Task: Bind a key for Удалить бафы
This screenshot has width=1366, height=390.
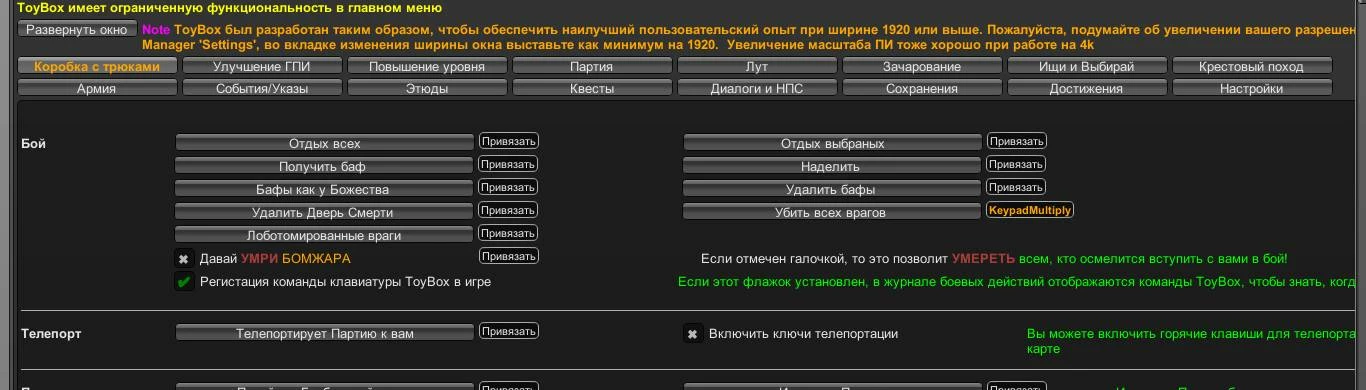Action: [x=1017, y=187]
